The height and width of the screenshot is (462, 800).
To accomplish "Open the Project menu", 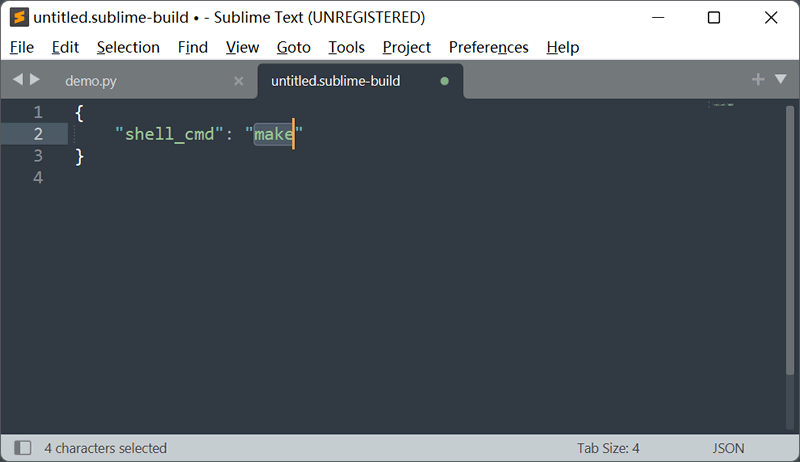I will (x=407, y=47).
